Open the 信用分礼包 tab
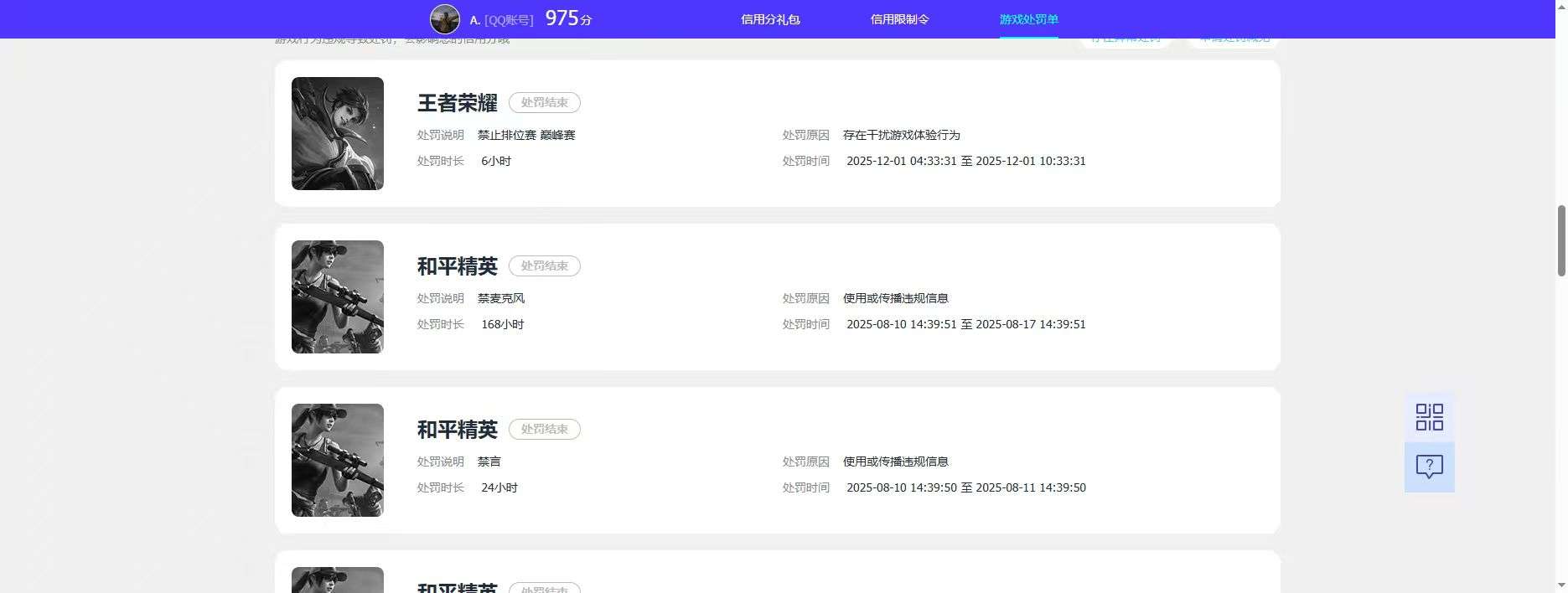Image resolution: width=1568 pixels, height=593 pixels. click(770, 19)
